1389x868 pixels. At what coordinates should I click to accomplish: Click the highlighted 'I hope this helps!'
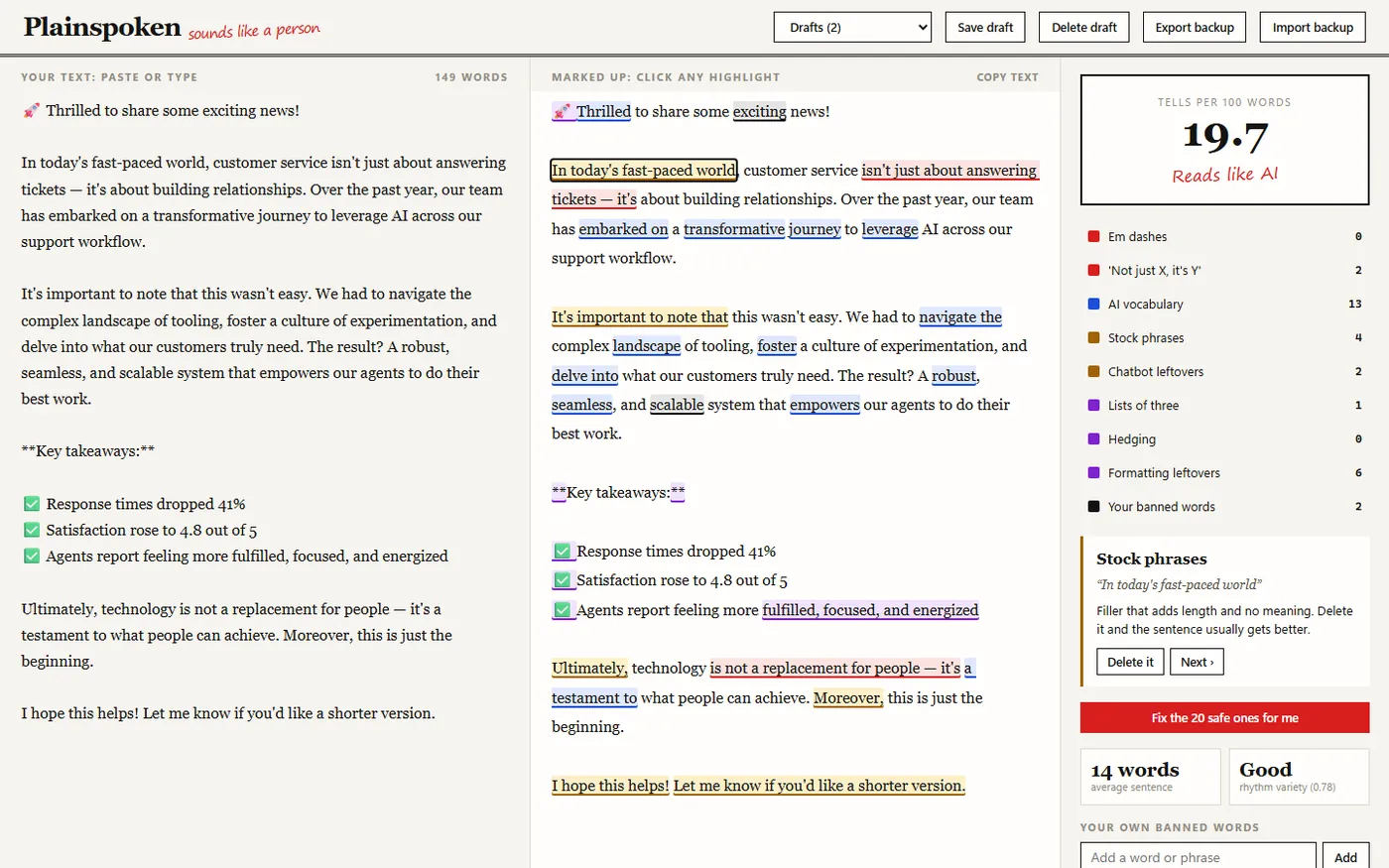(x=610, y=785)
